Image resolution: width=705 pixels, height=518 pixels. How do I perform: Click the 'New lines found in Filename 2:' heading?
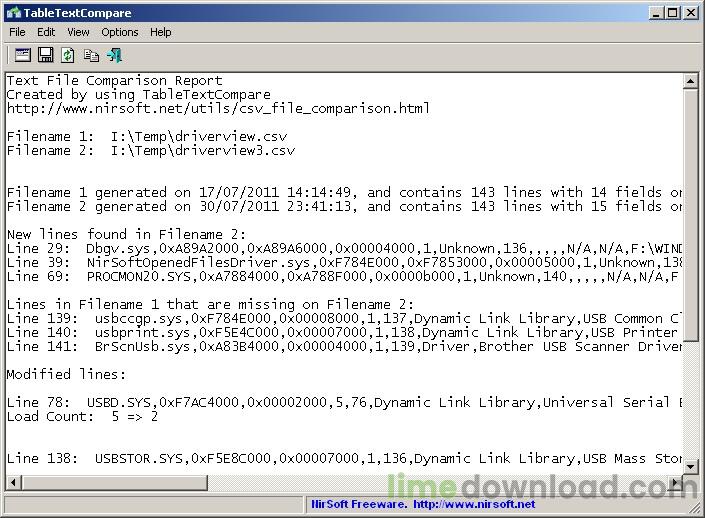[x=126, y=234]
